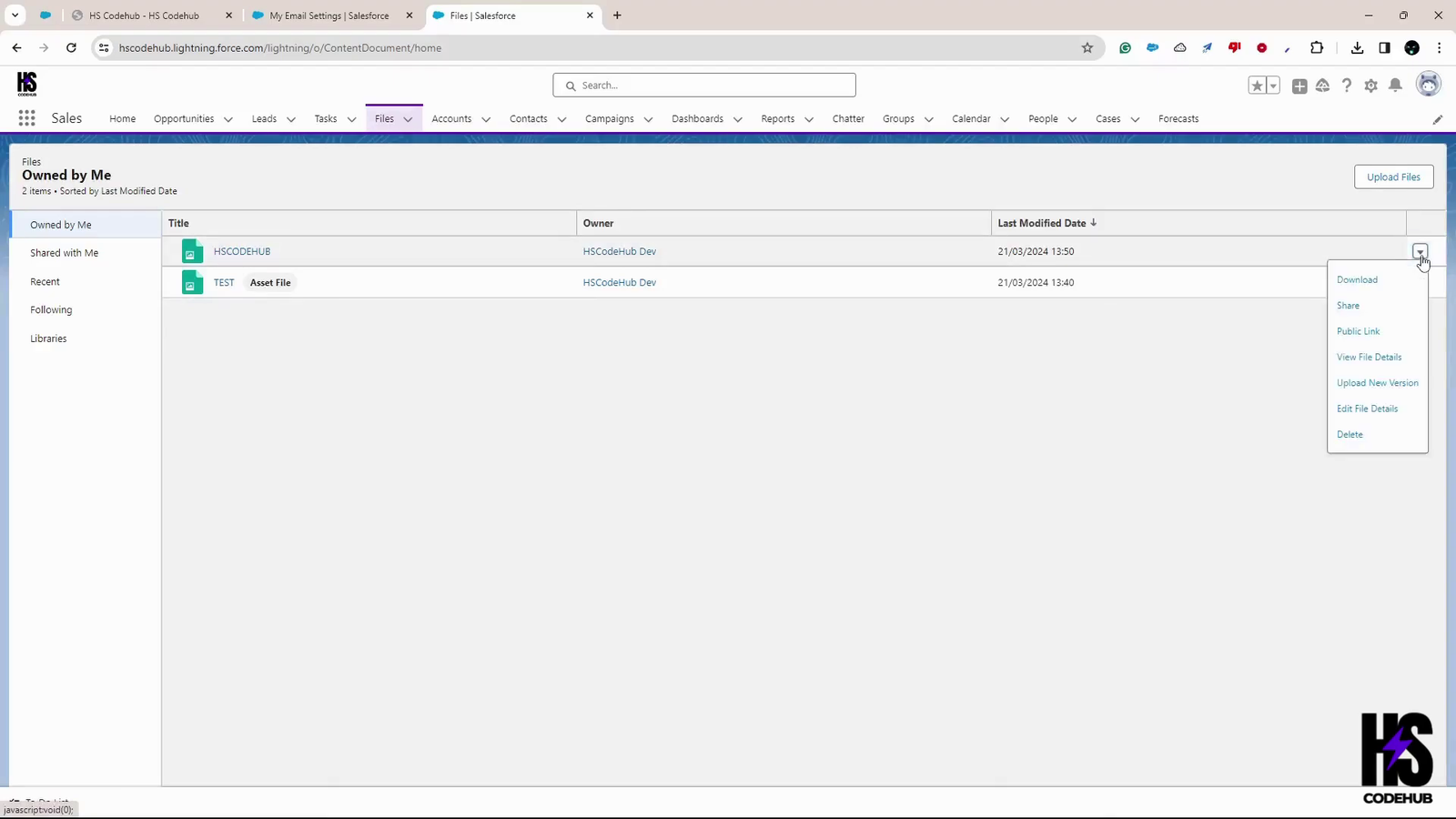The width and height of the screenshot is (1456, 819).
Task: Click the Trailhead guidance center icon
Action: 1323,86
